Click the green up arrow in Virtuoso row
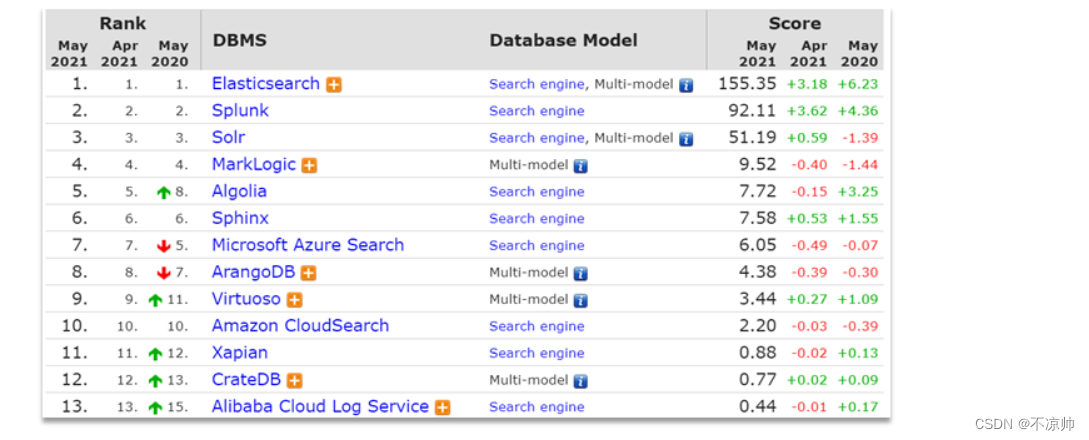Image resolution: width=1089 pixels, height=440 pixels. 156,301
